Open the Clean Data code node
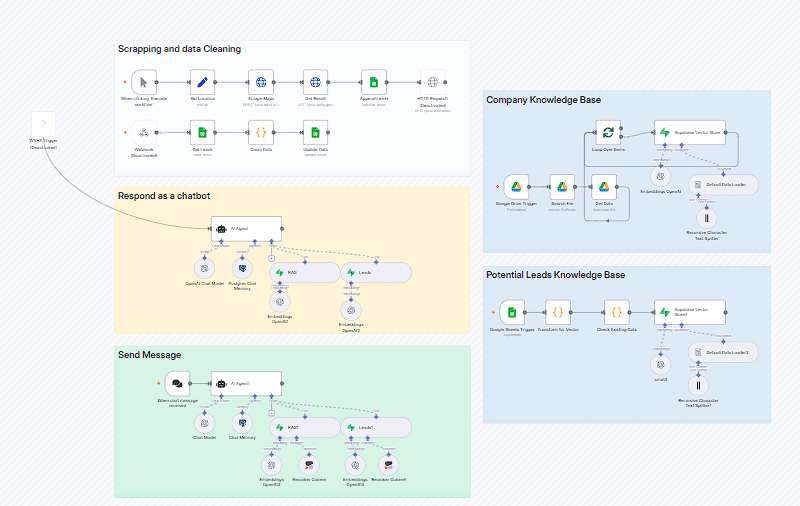The image size is (800, 506). (261, 132)
